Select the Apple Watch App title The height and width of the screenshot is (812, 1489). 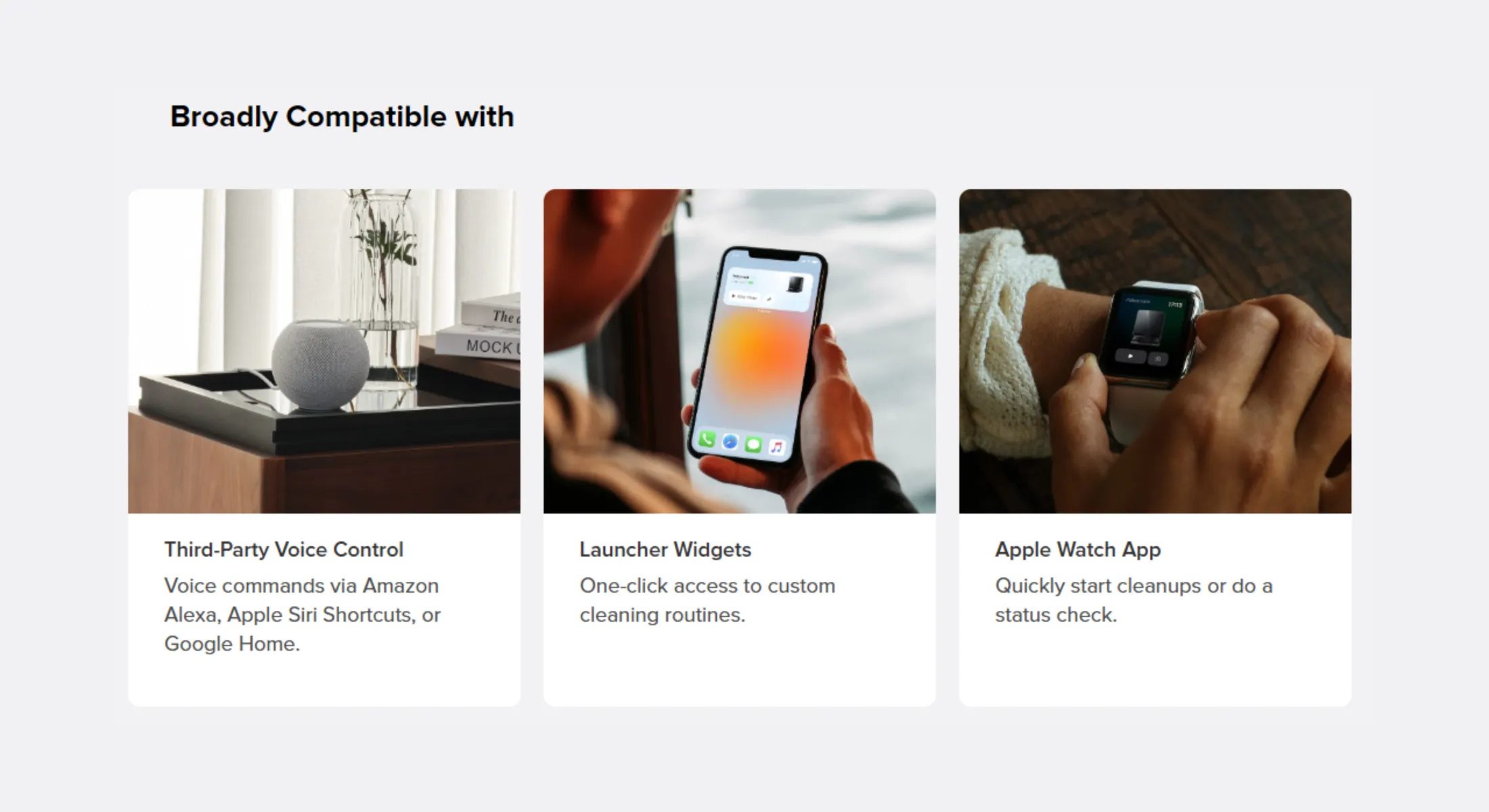(x=1078, y=549)
